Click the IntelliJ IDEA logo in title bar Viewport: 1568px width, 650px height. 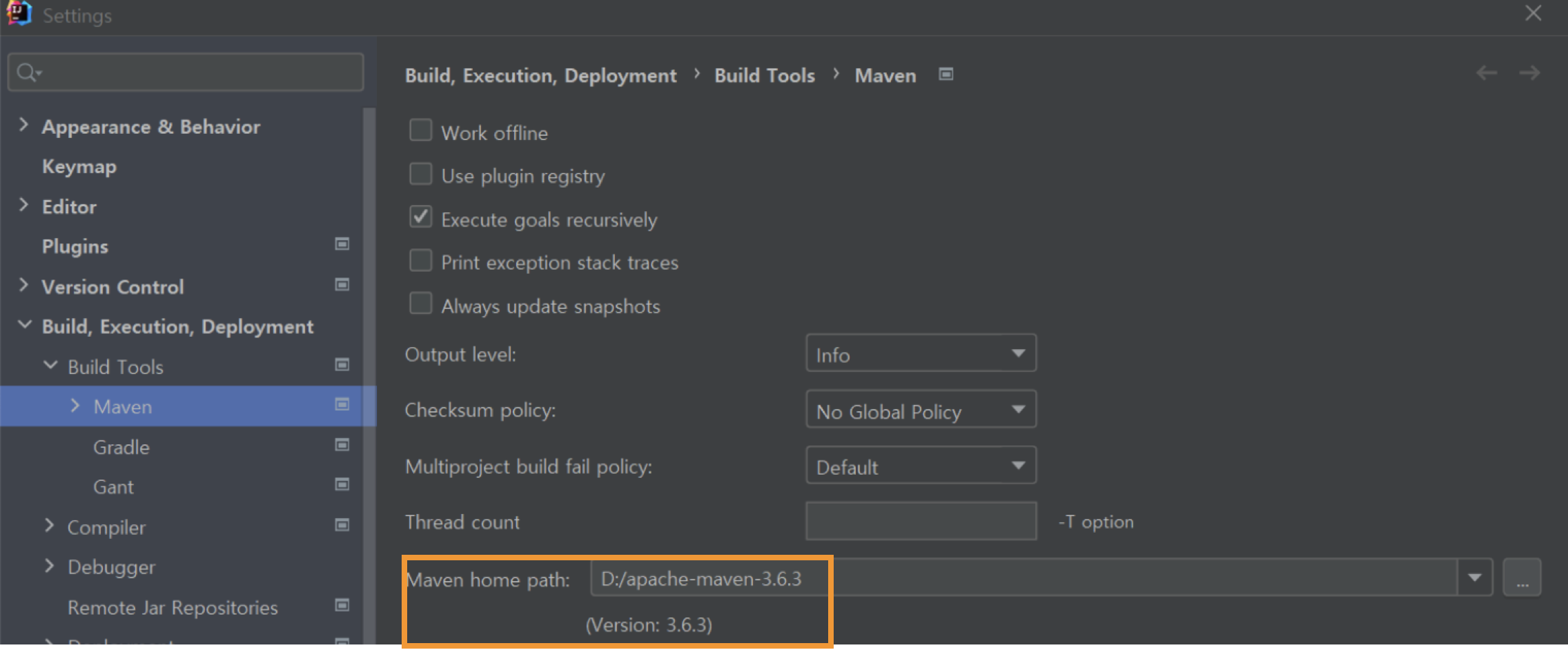pos(19,14)
